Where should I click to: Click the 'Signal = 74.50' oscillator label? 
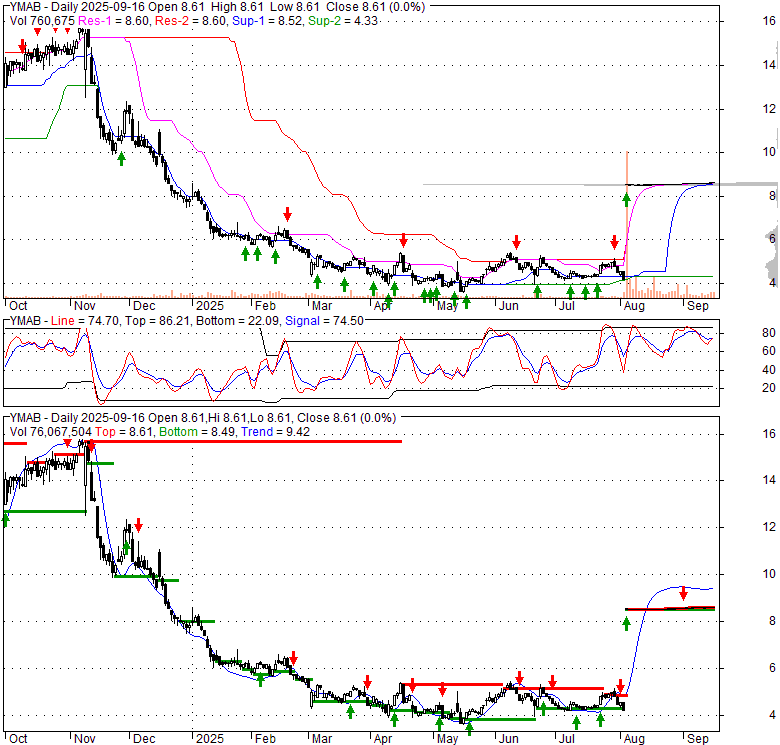(x=324, y=321)
